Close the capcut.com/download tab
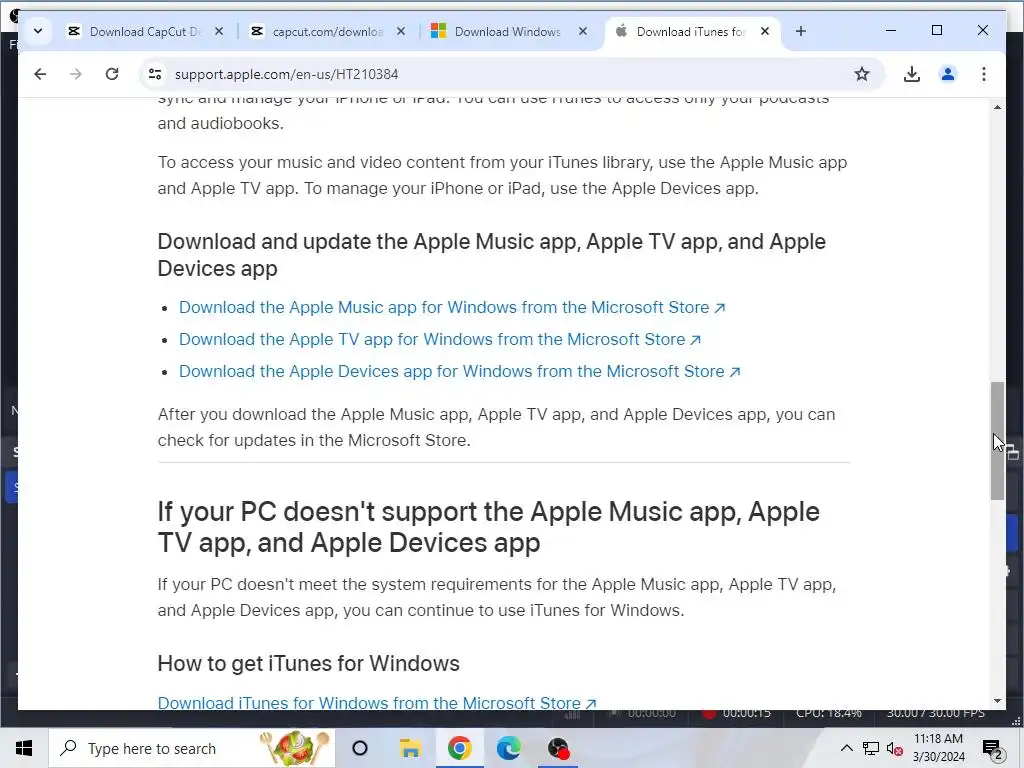 (x=401, y=31)
